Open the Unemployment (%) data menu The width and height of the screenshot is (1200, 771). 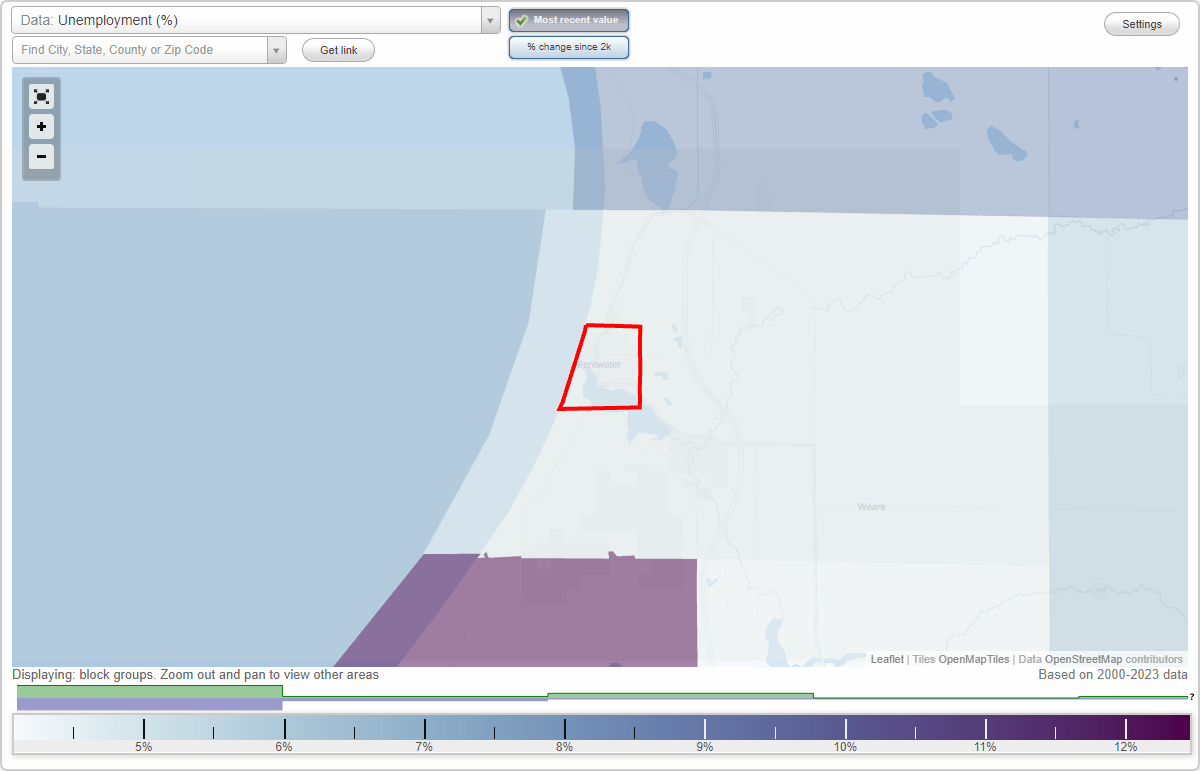250,19
